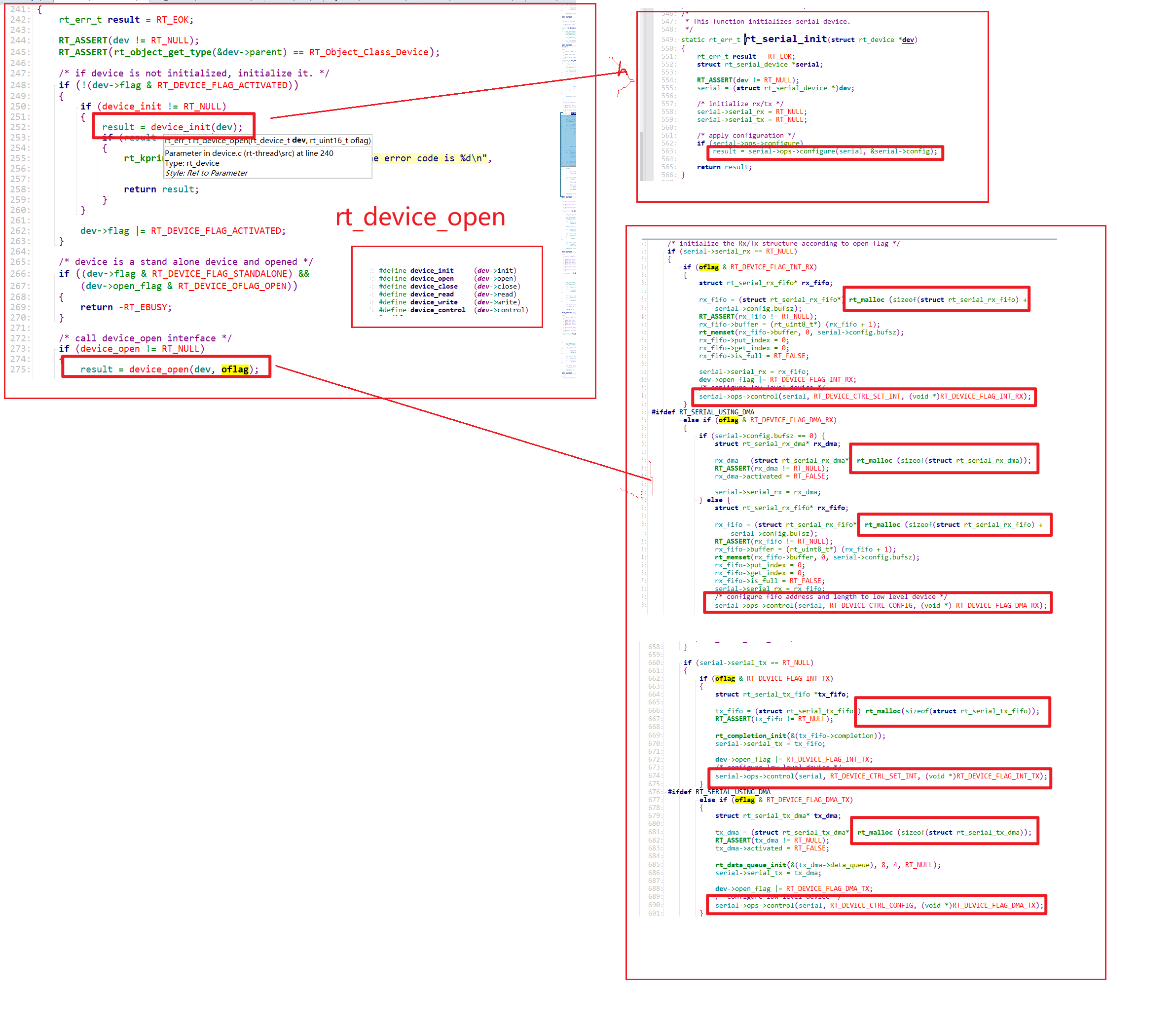1176x1030 pixels.
Task: Click RT_DEVICE_OFLAG_OPEN on line 267
Action: point(232,286)
